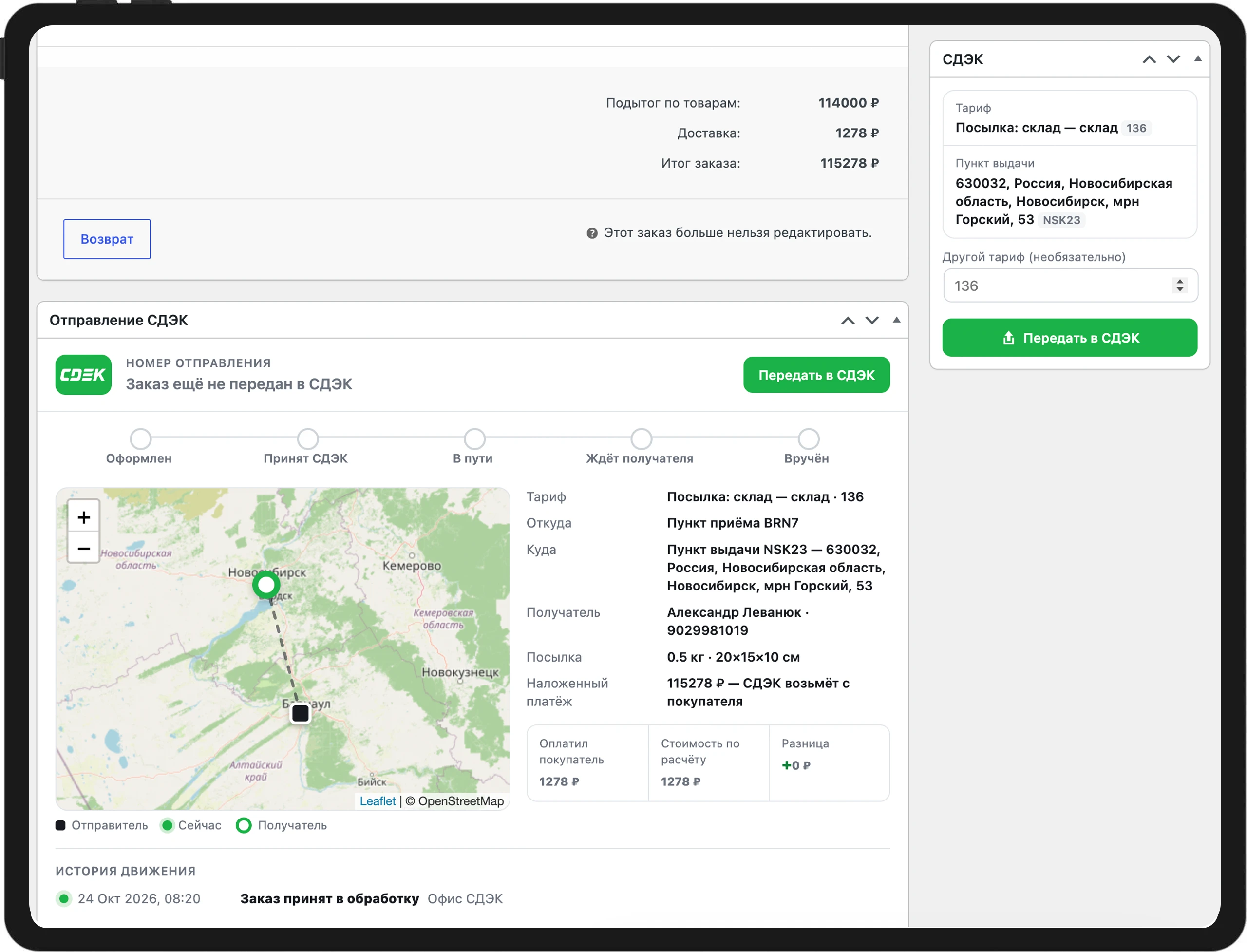The width and height of the screenshot is (1247, 952).
Task: Click the Принят СДЭК step circle
Action: [308, 438]
